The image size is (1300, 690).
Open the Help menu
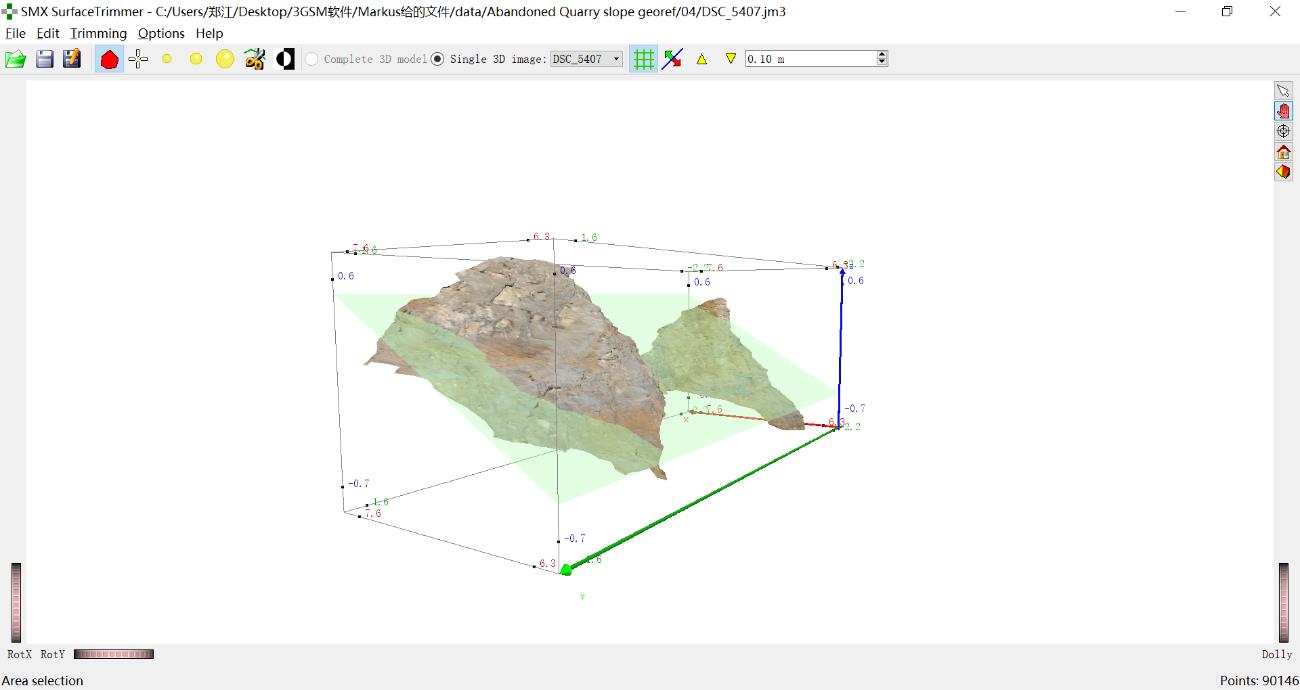pyautogui.click(x=209, y=33)
